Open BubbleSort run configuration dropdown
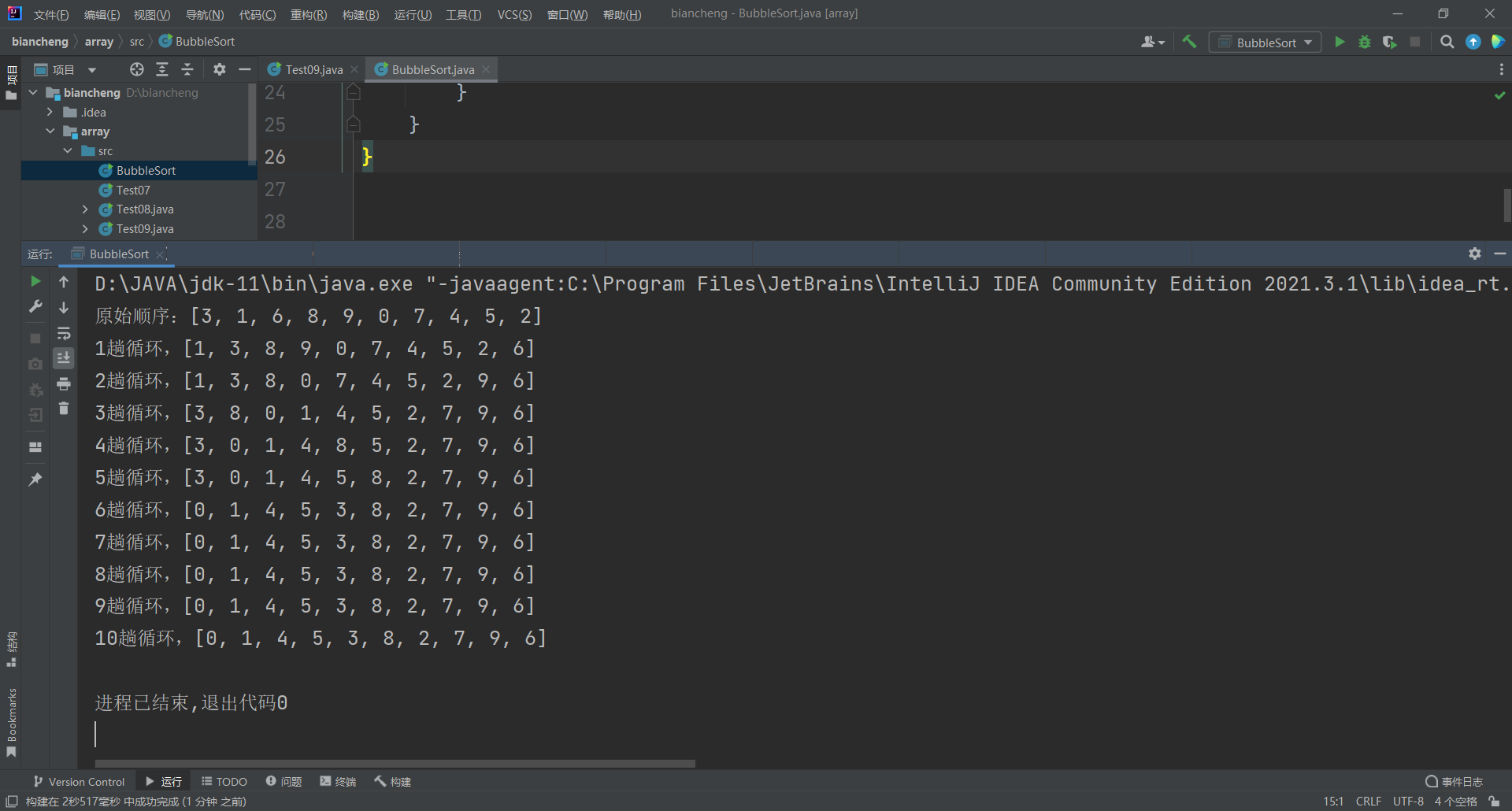This screenshot has width=1512, height=811. pos(1265,43)
